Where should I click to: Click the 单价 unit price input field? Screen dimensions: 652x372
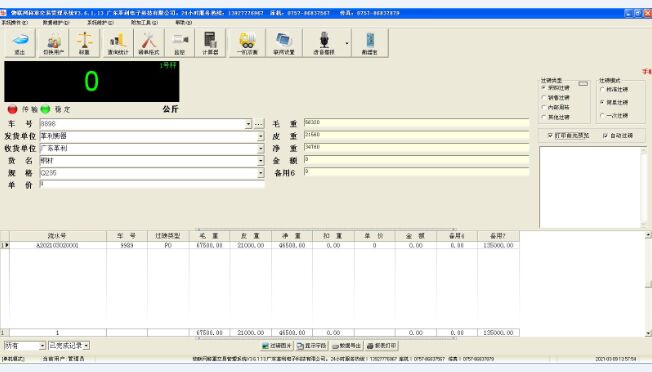click(x=152, y=184)
